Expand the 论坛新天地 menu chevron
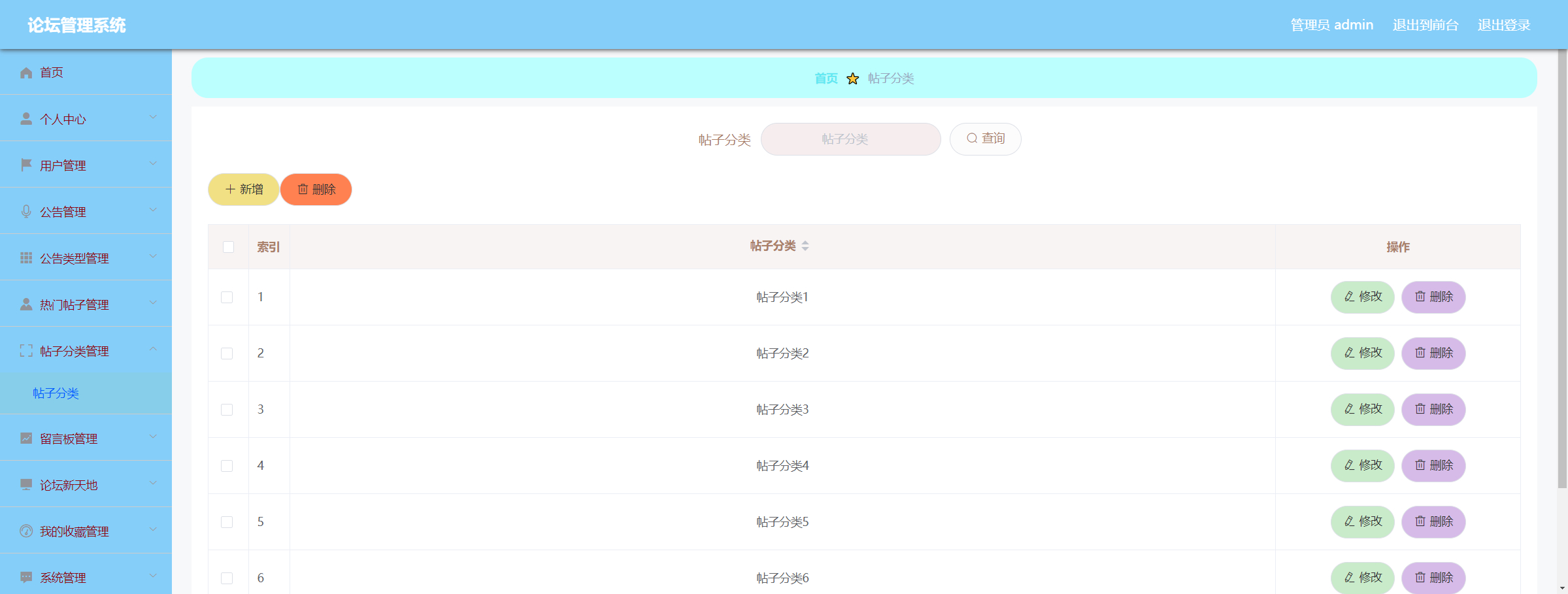Viewport: 1568px width, 594px height. (x=153, y=484)
